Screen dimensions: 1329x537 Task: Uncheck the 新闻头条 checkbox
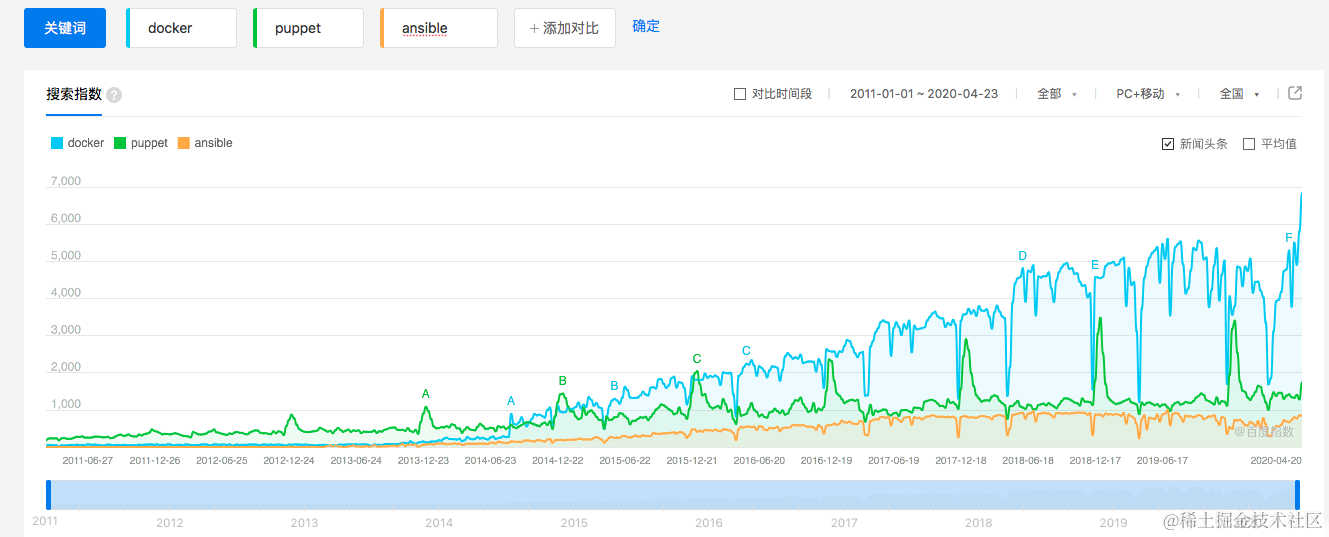[1168, 144]
